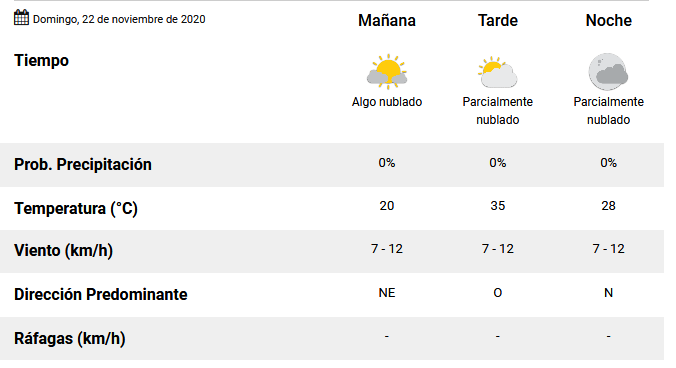Select the Noche column header

(x=608, y=20)
